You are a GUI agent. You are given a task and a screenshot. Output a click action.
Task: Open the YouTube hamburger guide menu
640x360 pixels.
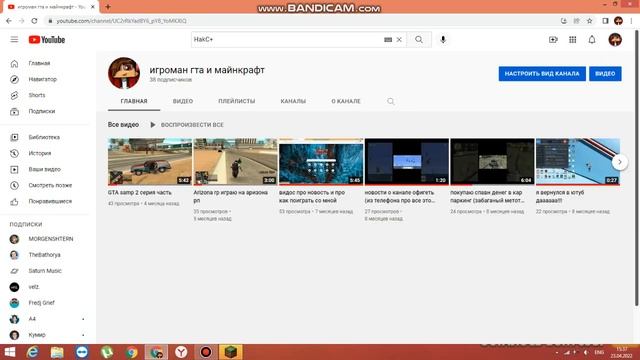click(14, 40)
